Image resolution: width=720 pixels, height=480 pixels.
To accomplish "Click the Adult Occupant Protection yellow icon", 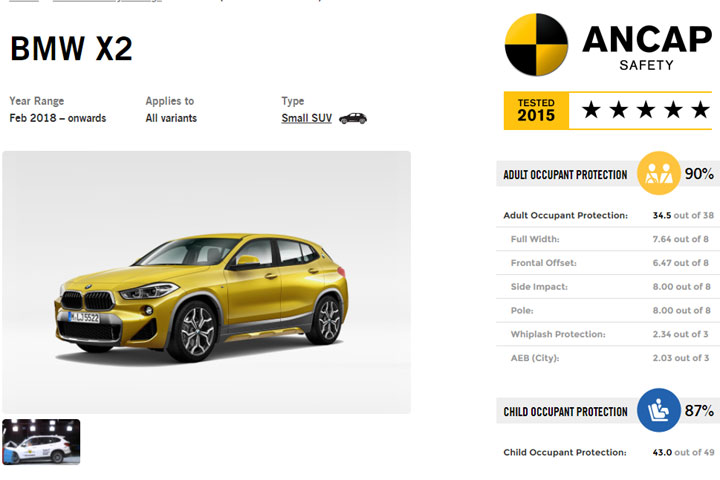I will pyautogui.click(x=658, y=173).
